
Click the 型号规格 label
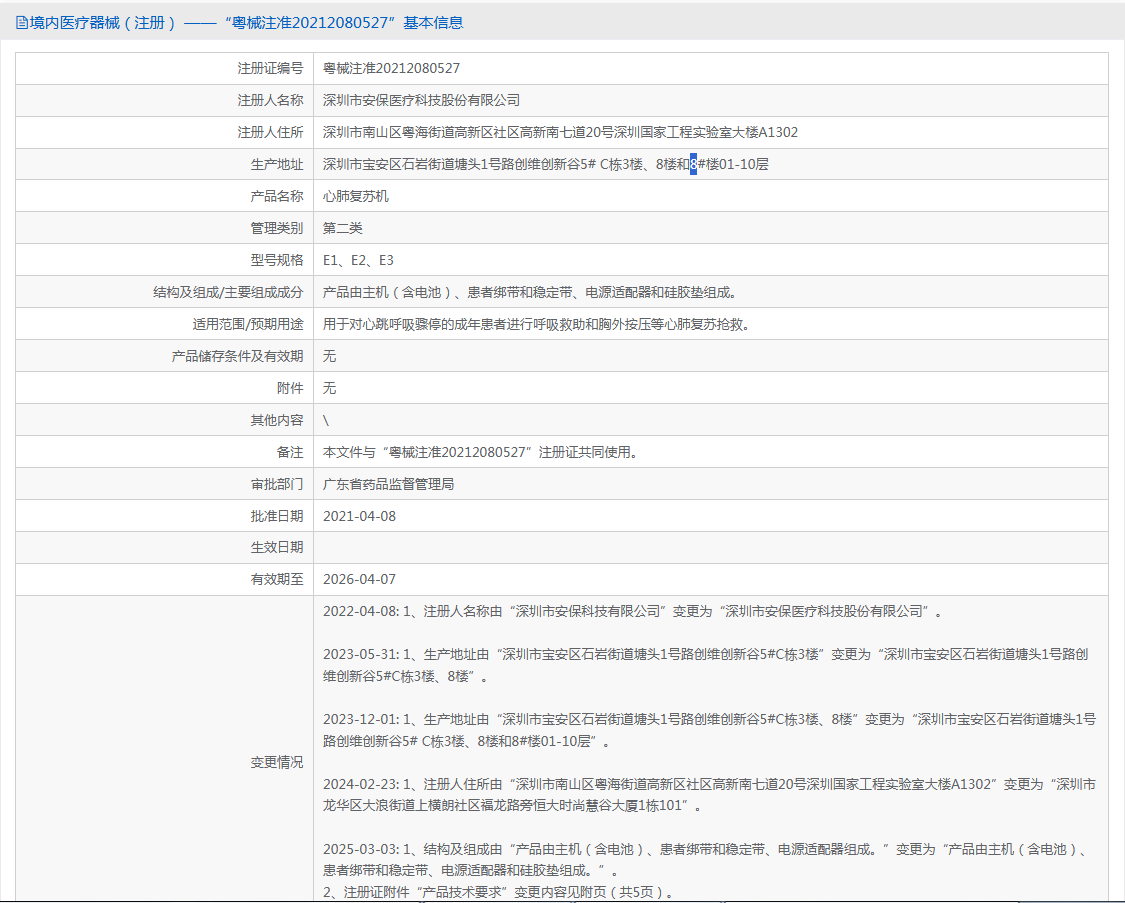click(x=277, y=260)
